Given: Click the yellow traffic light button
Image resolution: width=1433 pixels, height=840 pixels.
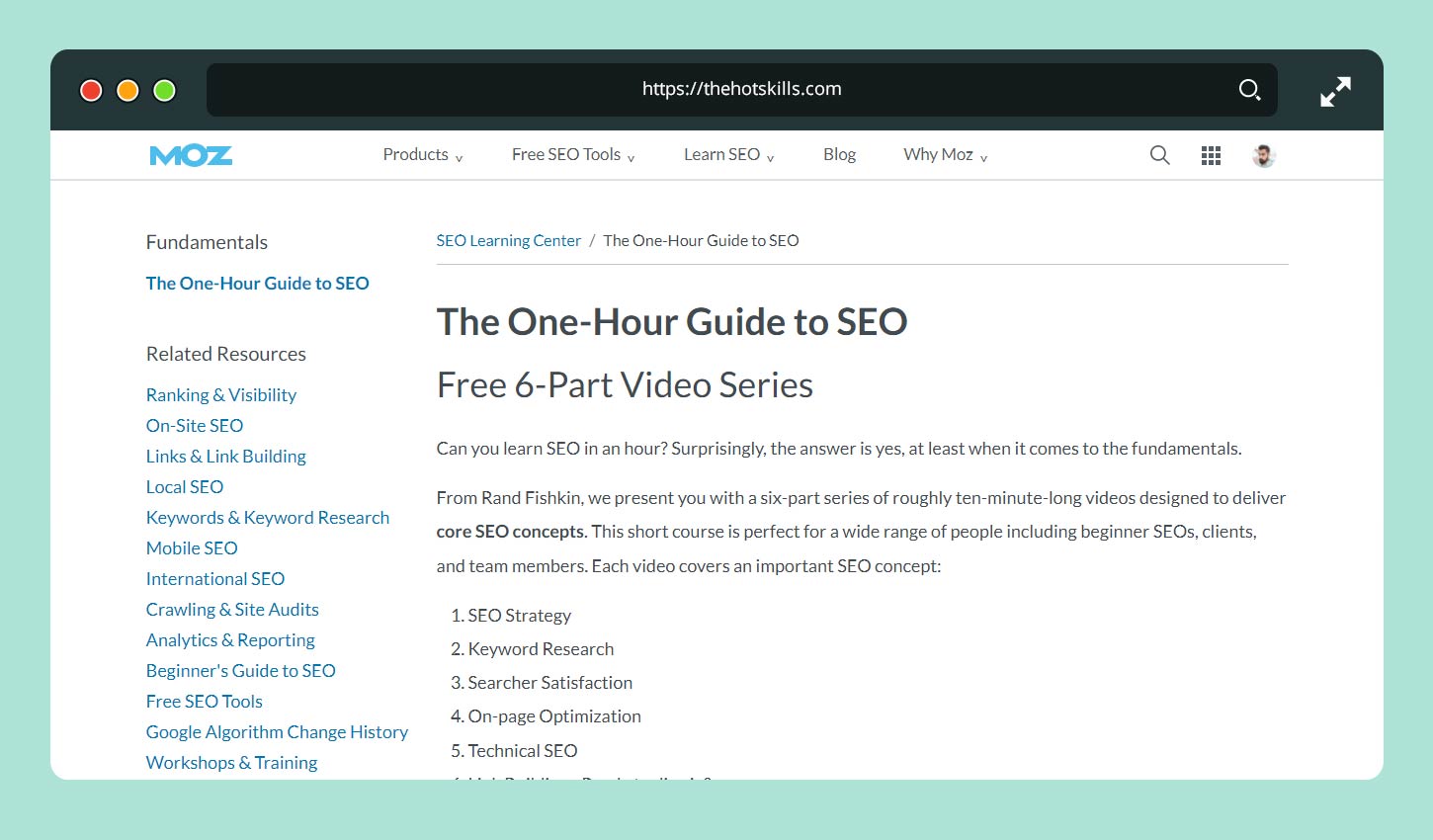Looking at the screenshot, I should tap(126, 89).
